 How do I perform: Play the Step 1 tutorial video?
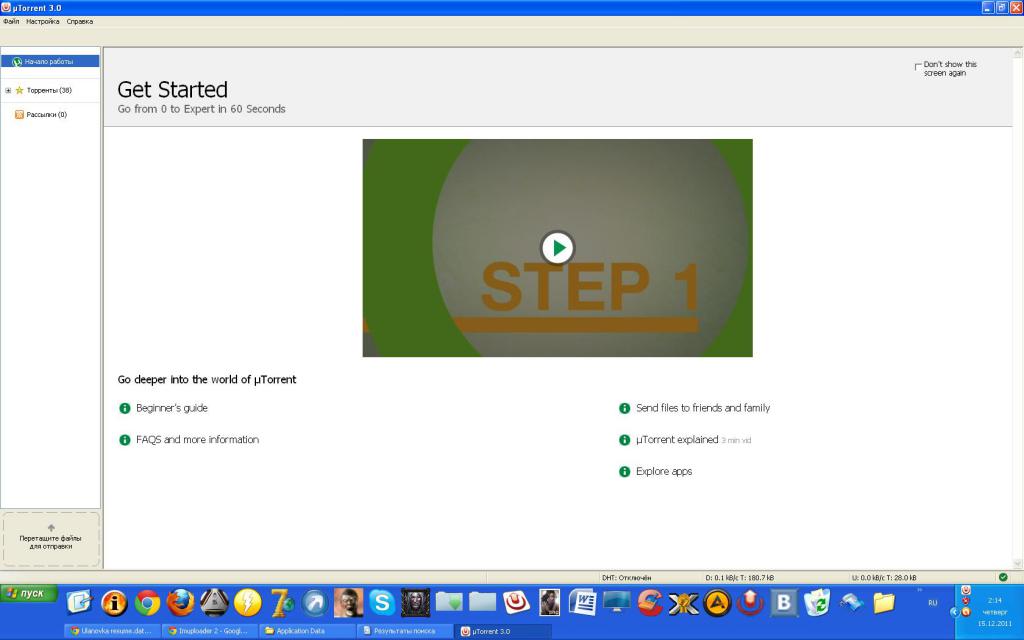click(557, 246)
